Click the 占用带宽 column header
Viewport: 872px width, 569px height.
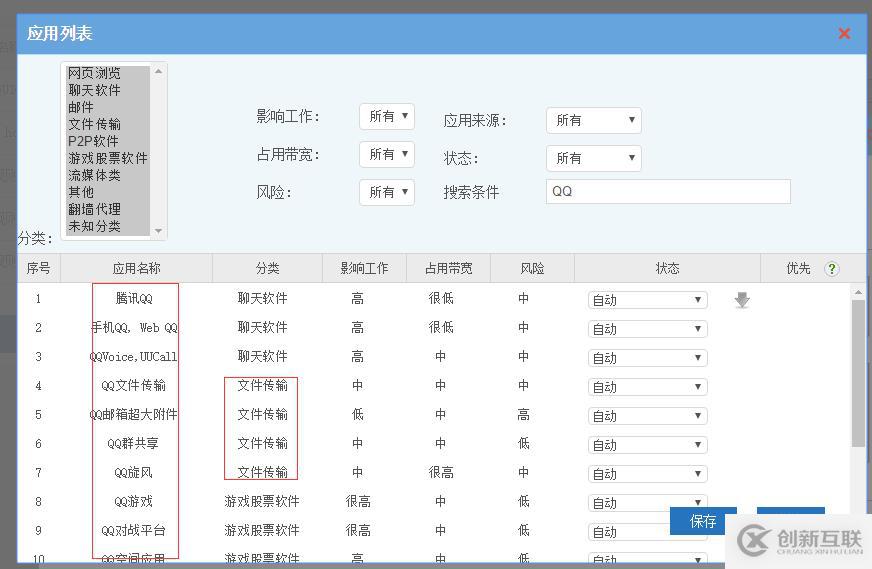[448, 268]
